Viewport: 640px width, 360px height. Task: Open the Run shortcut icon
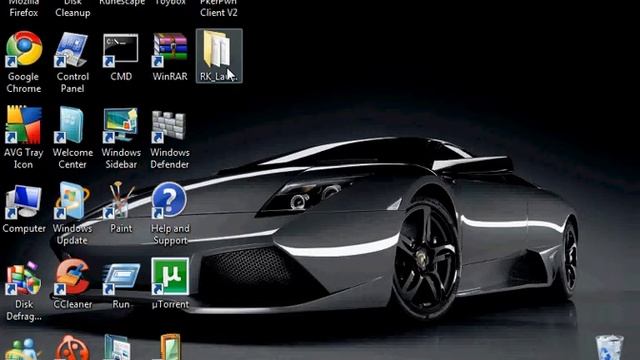tap(121, 278)
